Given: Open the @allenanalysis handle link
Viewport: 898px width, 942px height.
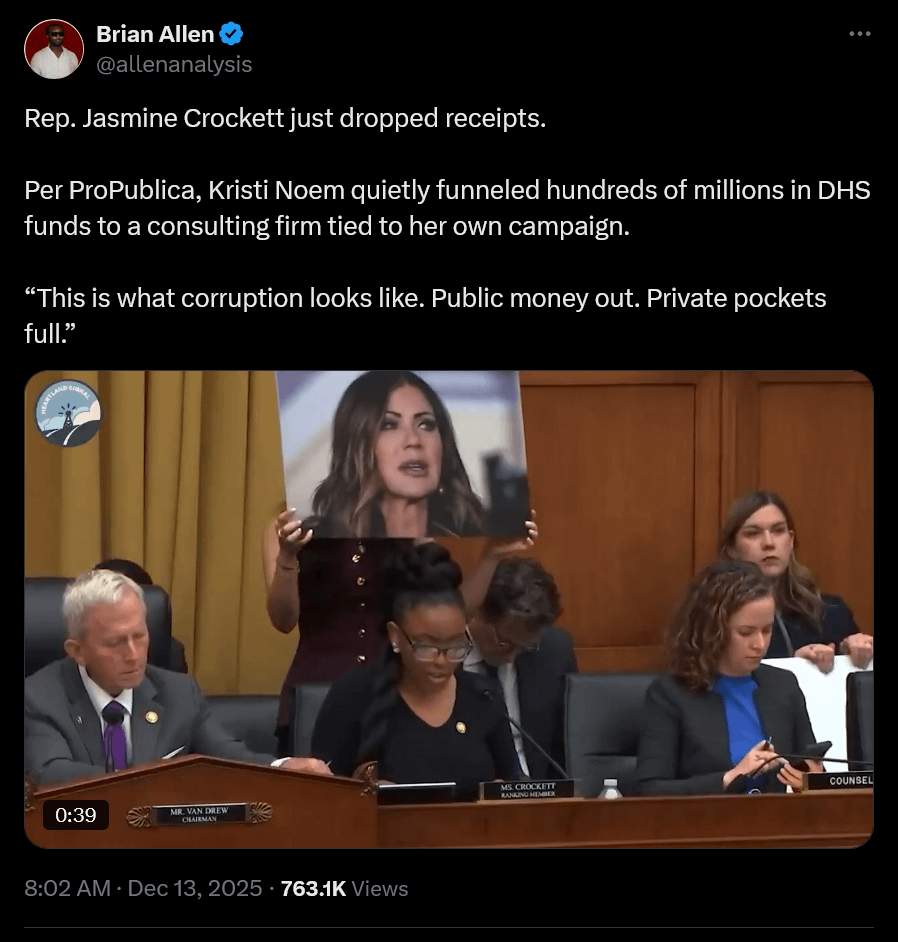Looking at the screenshot, I should [174, 64].
